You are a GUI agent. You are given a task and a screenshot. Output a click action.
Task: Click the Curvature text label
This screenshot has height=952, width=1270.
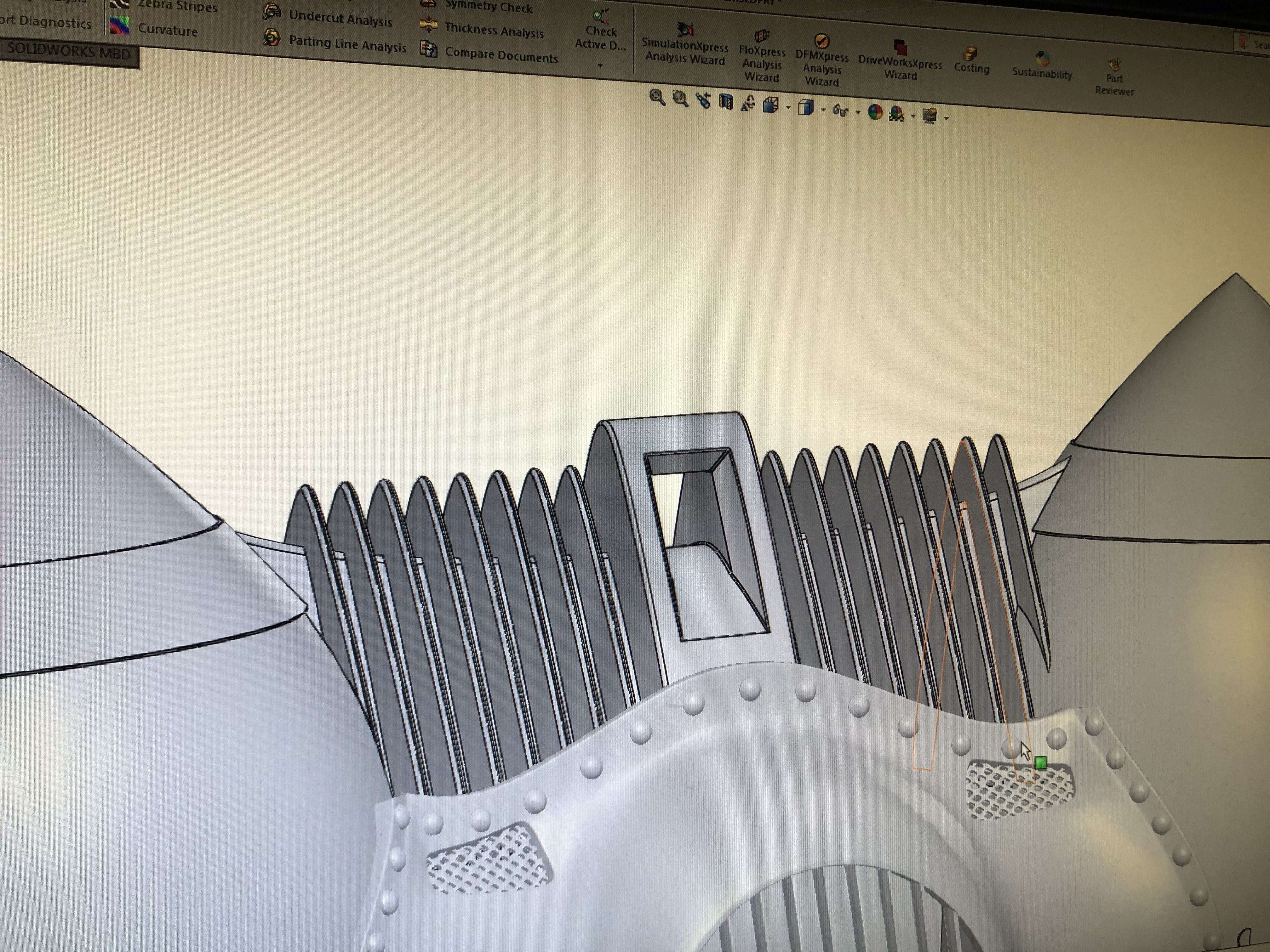click(x=168, y=29)
